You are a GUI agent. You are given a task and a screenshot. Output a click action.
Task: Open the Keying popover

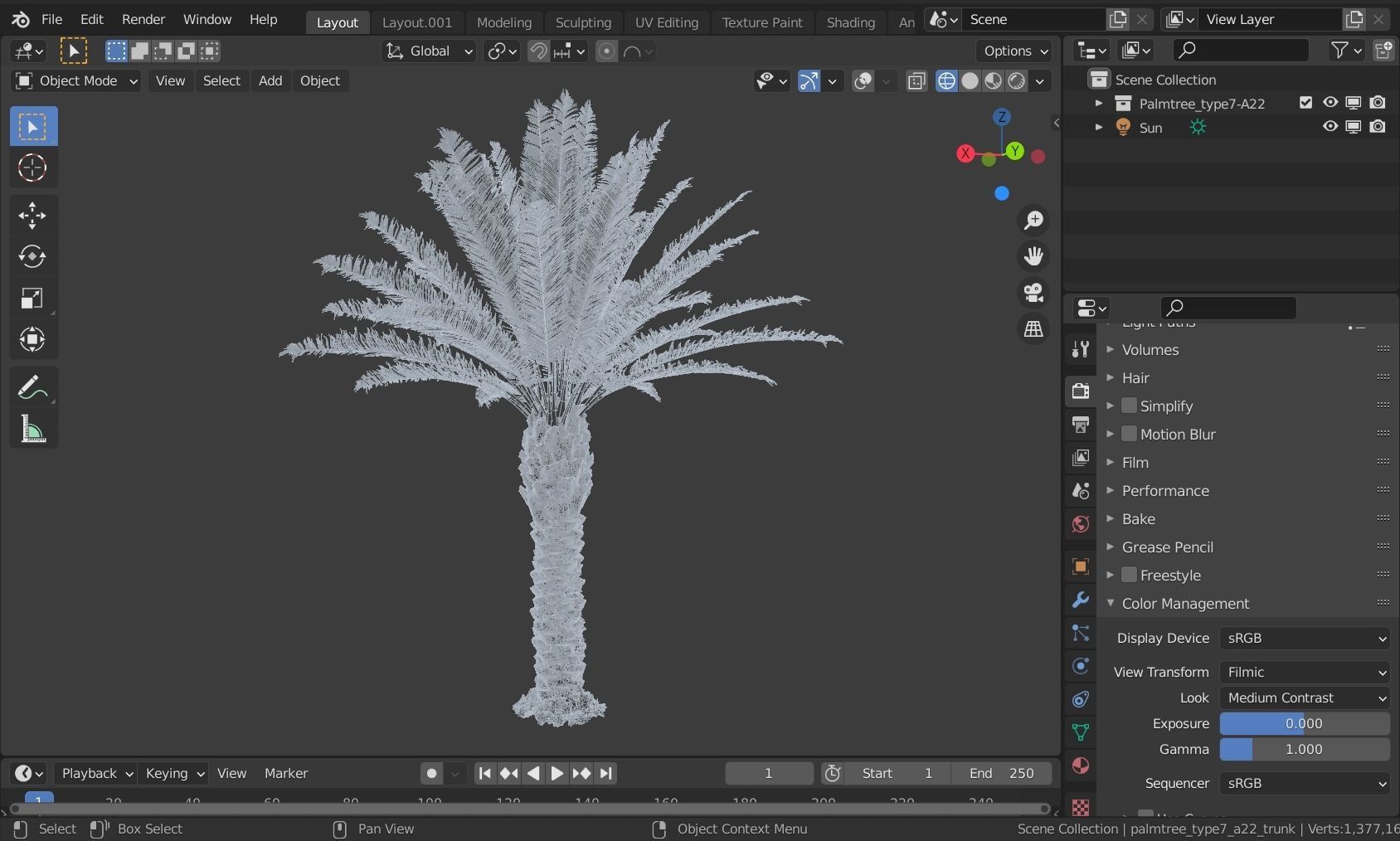coord(174,773)
